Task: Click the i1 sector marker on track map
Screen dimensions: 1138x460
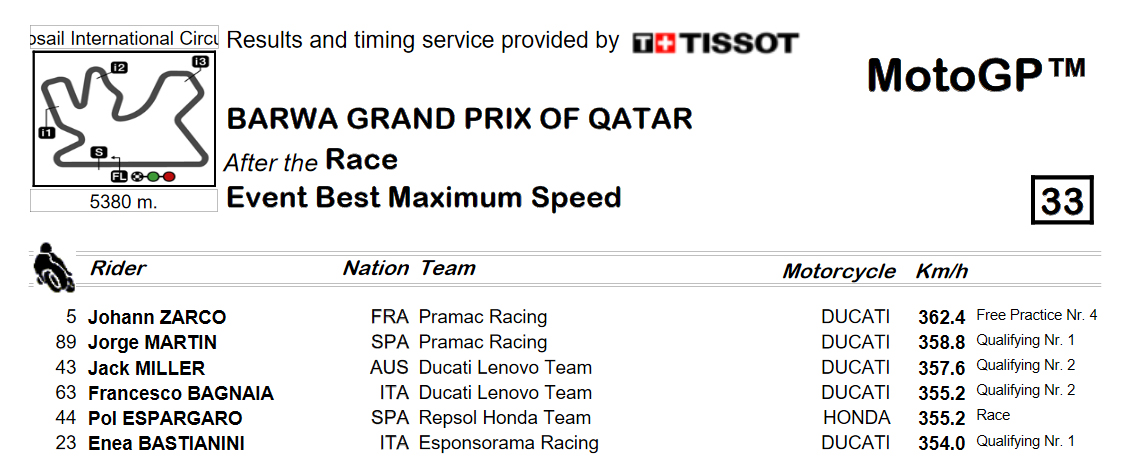Action: tap(46, 133)
